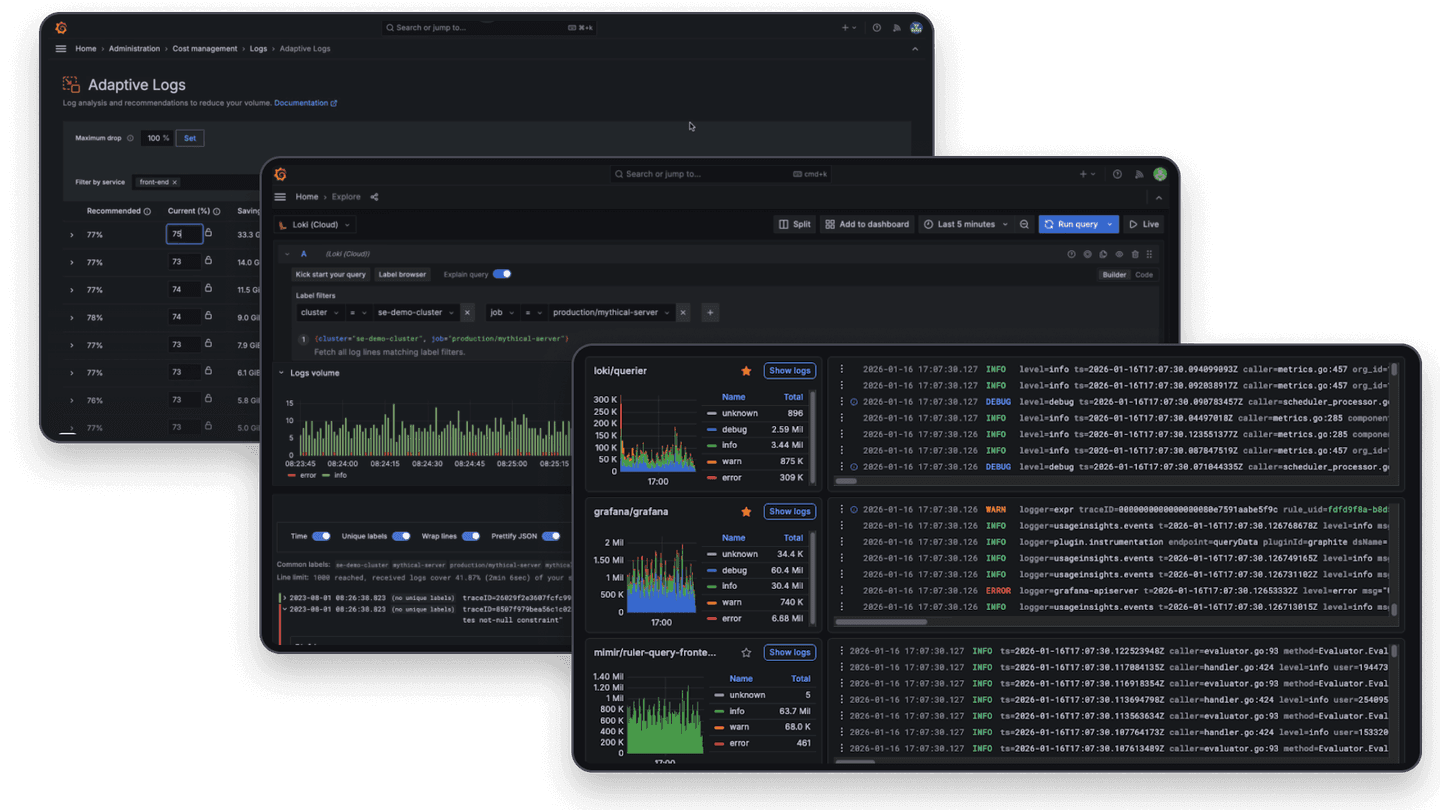The height and width of the screenshot is (810, 1440).
Task: Click Kick start your query button
Action: point(331,274)
